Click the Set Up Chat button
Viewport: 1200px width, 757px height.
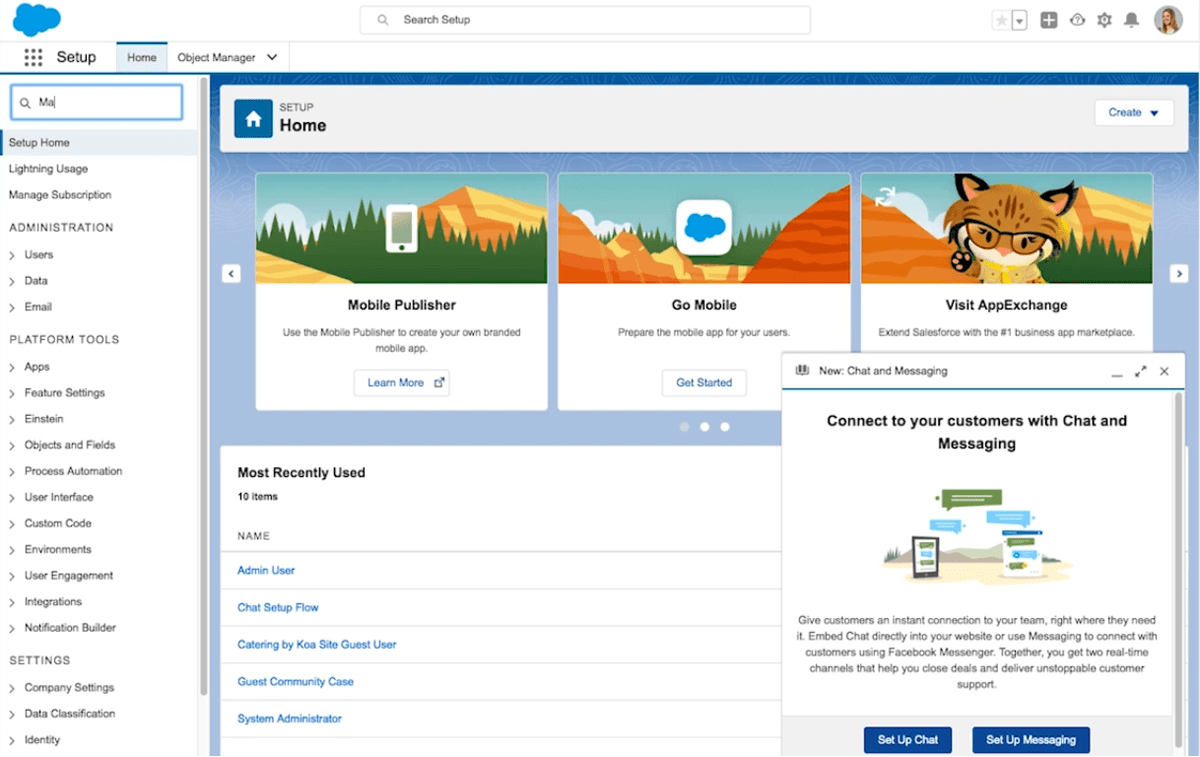(x=907, y=740)
